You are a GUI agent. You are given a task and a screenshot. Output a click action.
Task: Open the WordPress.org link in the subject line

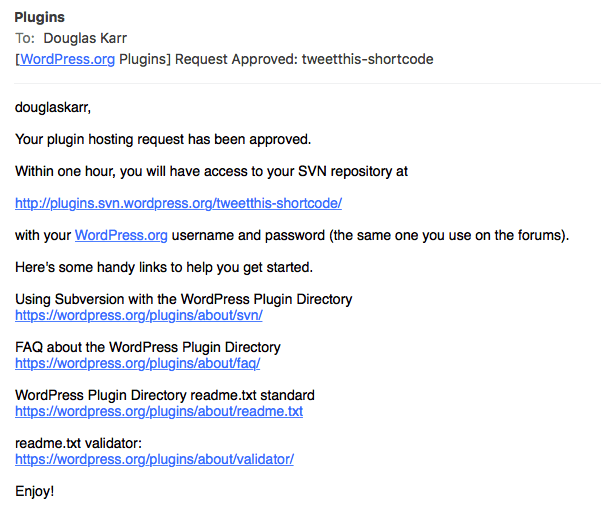67,59
